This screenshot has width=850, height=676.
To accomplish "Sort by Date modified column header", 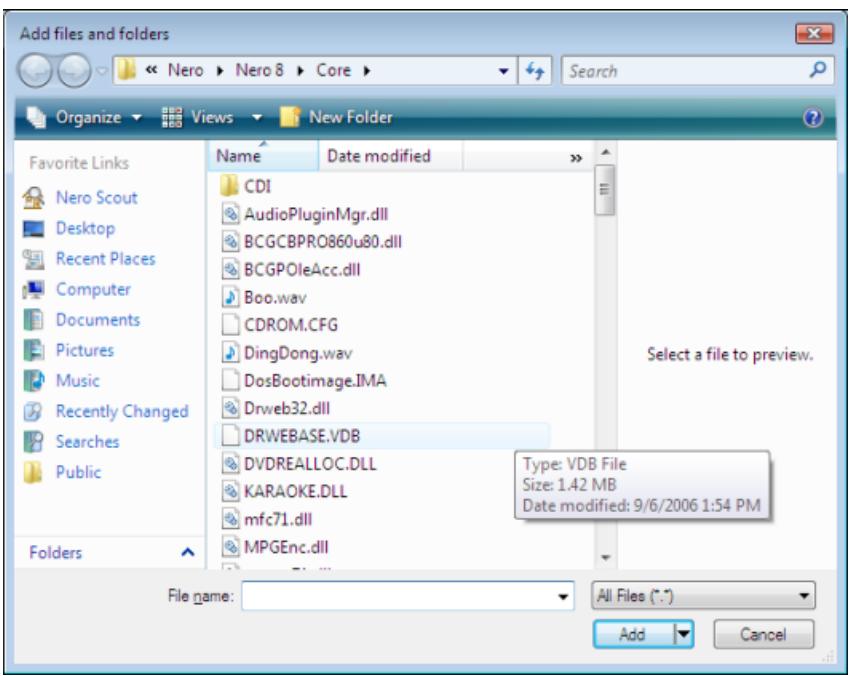I will (390, 156).
